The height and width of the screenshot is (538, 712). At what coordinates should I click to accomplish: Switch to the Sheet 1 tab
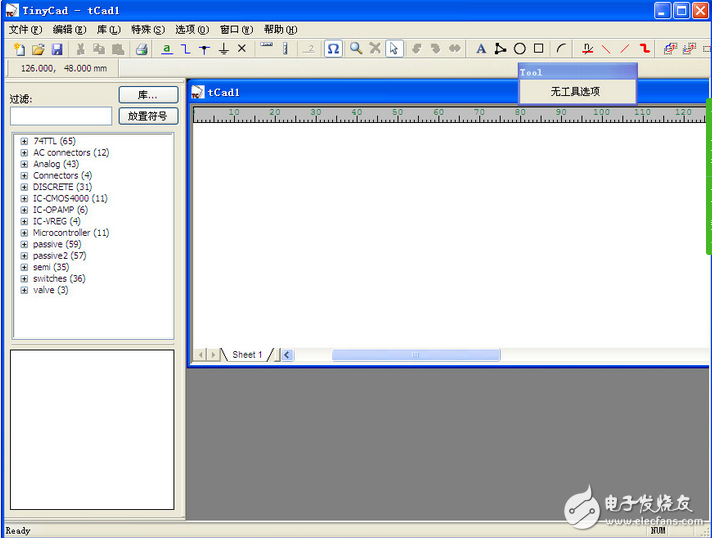[246, 355]
